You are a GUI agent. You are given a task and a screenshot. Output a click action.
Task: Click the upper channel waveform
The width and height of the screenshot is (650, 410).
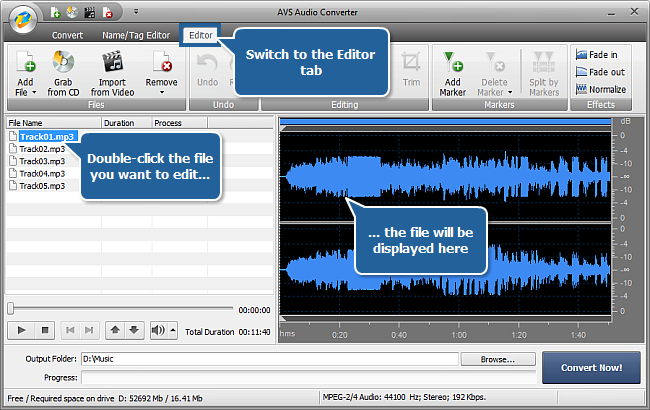[x=445, y=177]
